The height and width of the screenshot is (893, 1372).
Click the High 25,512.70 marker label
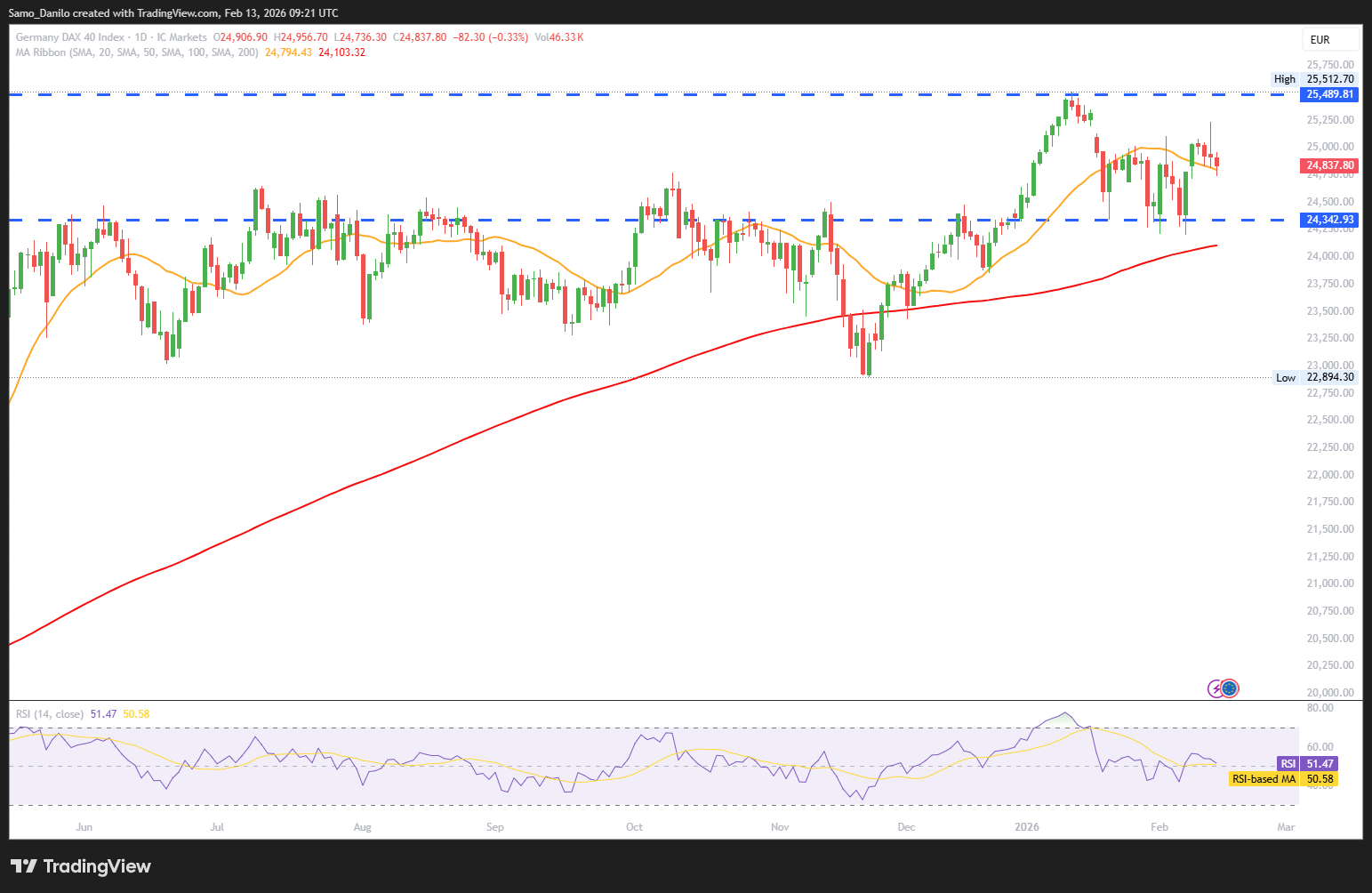pos(1314,79)
